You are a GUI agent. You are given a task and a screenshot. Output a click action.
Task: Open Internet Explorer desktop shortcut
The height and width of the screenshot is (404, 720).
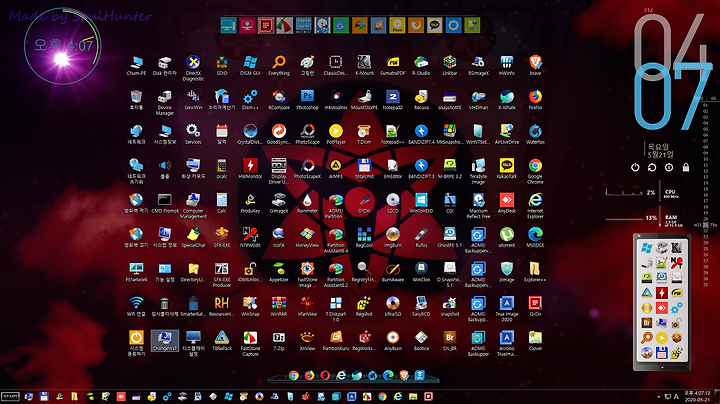click(x=535, y=206)
